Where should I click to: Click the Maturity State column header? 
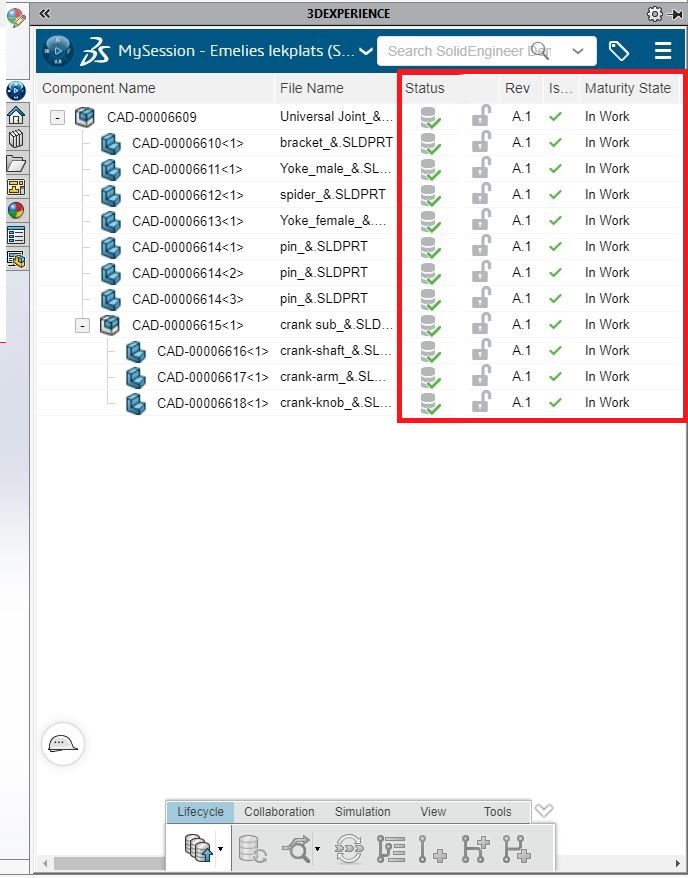[x=627, y=88]
